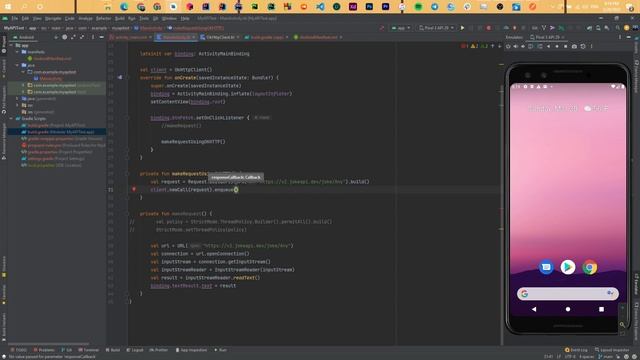640x360 pixels.
Task: Run the app with the green play button
Action: (462, 28)
